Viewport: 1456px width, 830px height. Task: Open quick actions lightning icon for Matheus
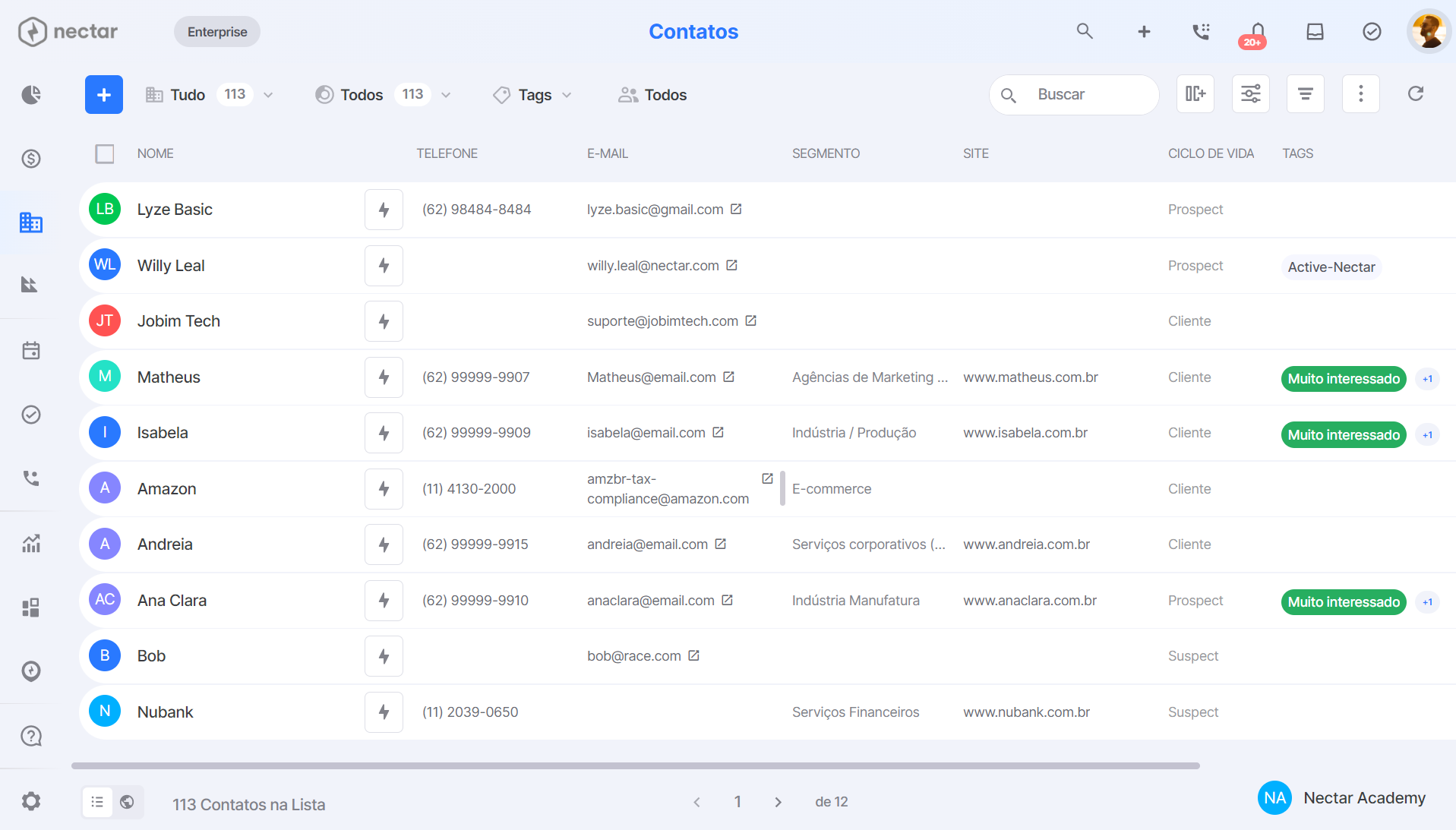(x=384, y=377)
